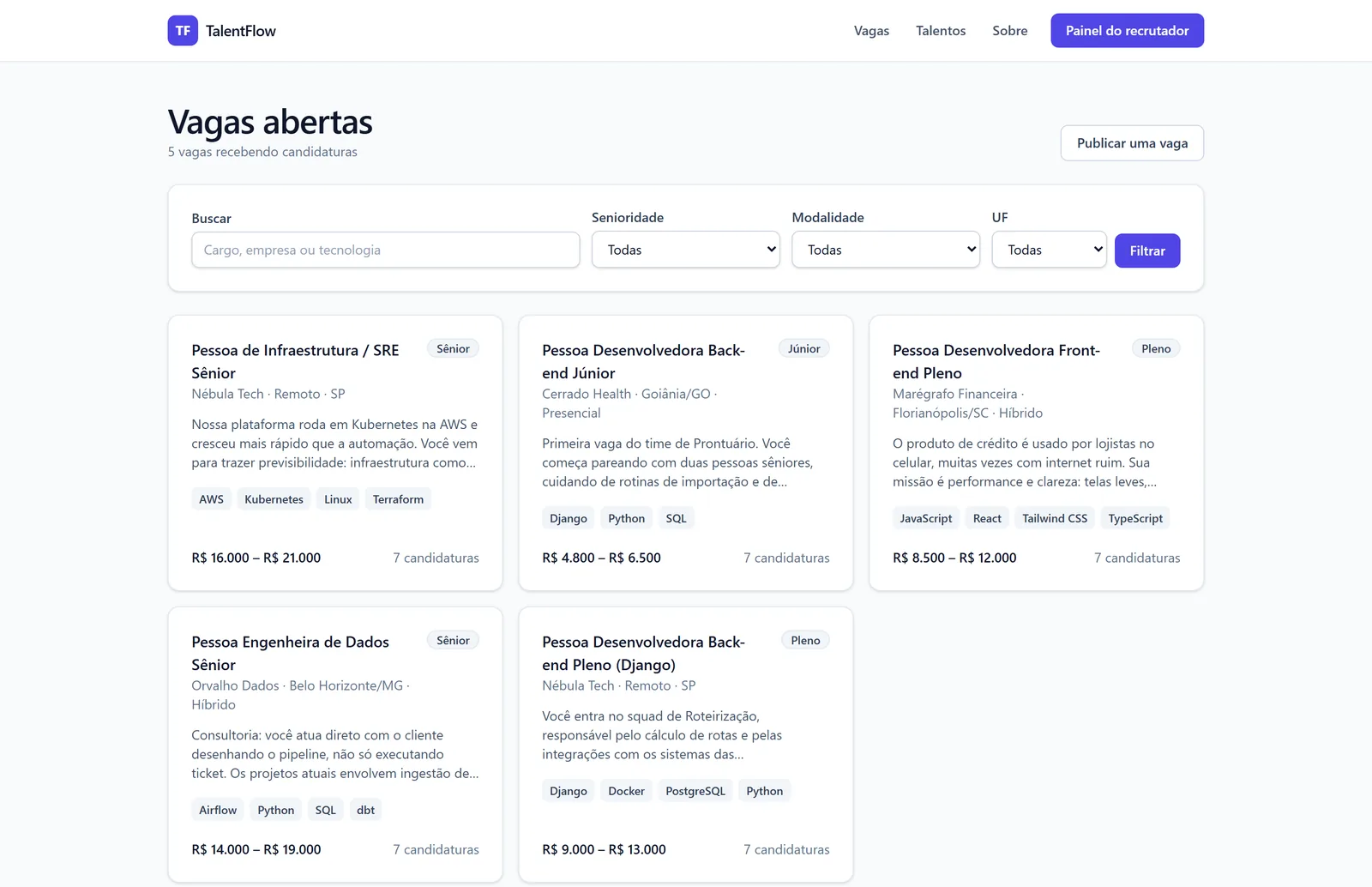Viewport: 1372px width, 887px height.
Task: Select the TypeScript tag
Action: click(1135, 518)
